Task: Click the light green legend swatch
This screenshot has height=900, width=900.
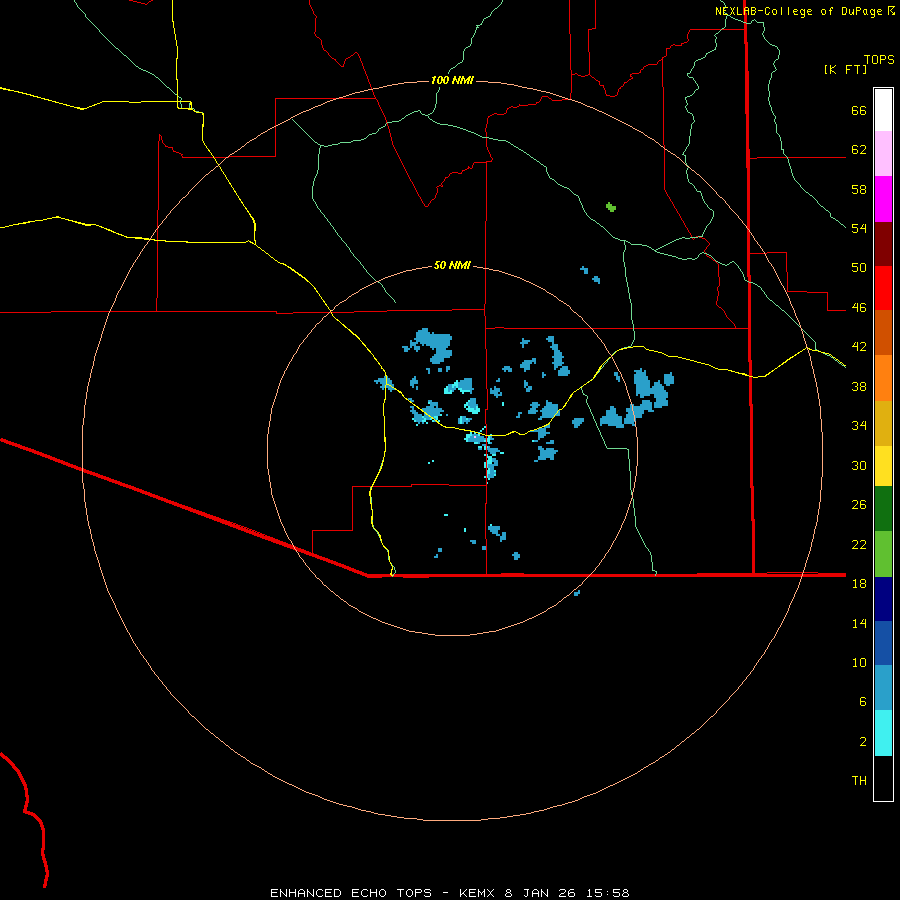Action: (883, 554)
